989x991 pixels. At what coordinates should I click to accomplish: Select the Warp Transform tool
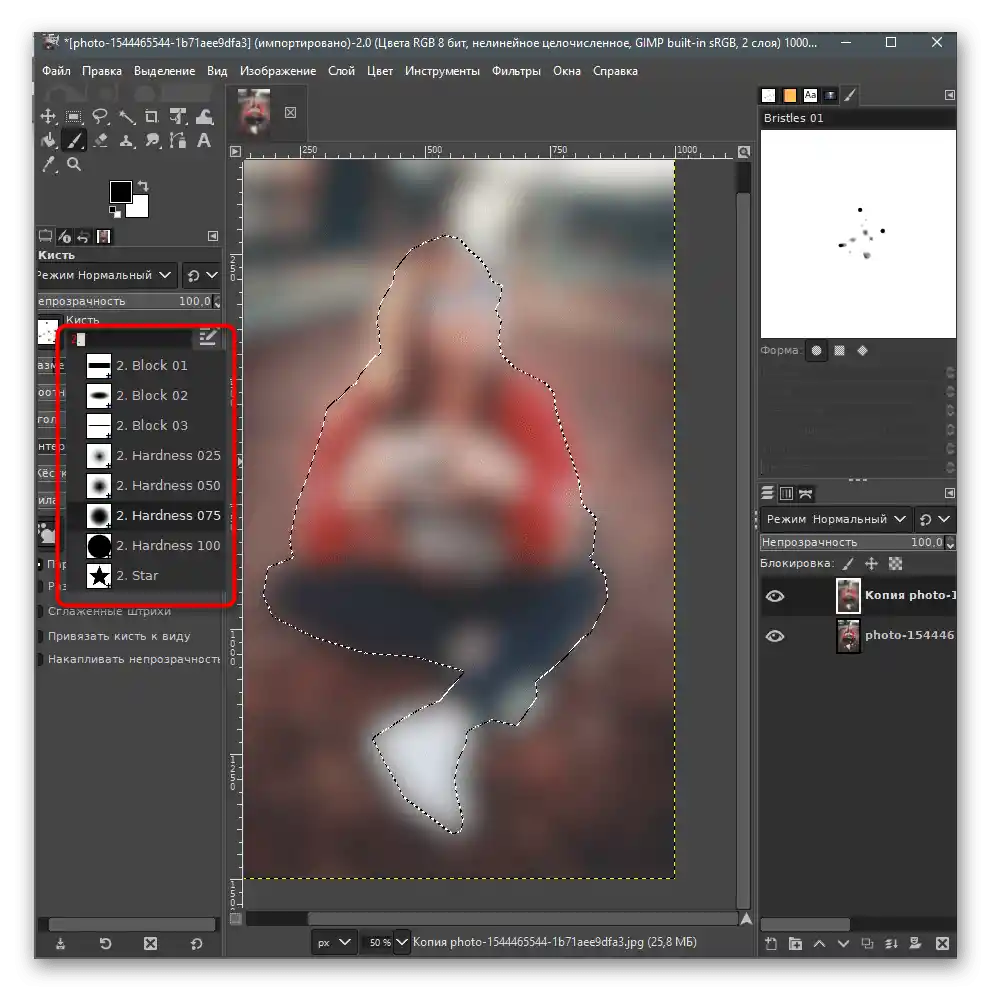[204, 116]
